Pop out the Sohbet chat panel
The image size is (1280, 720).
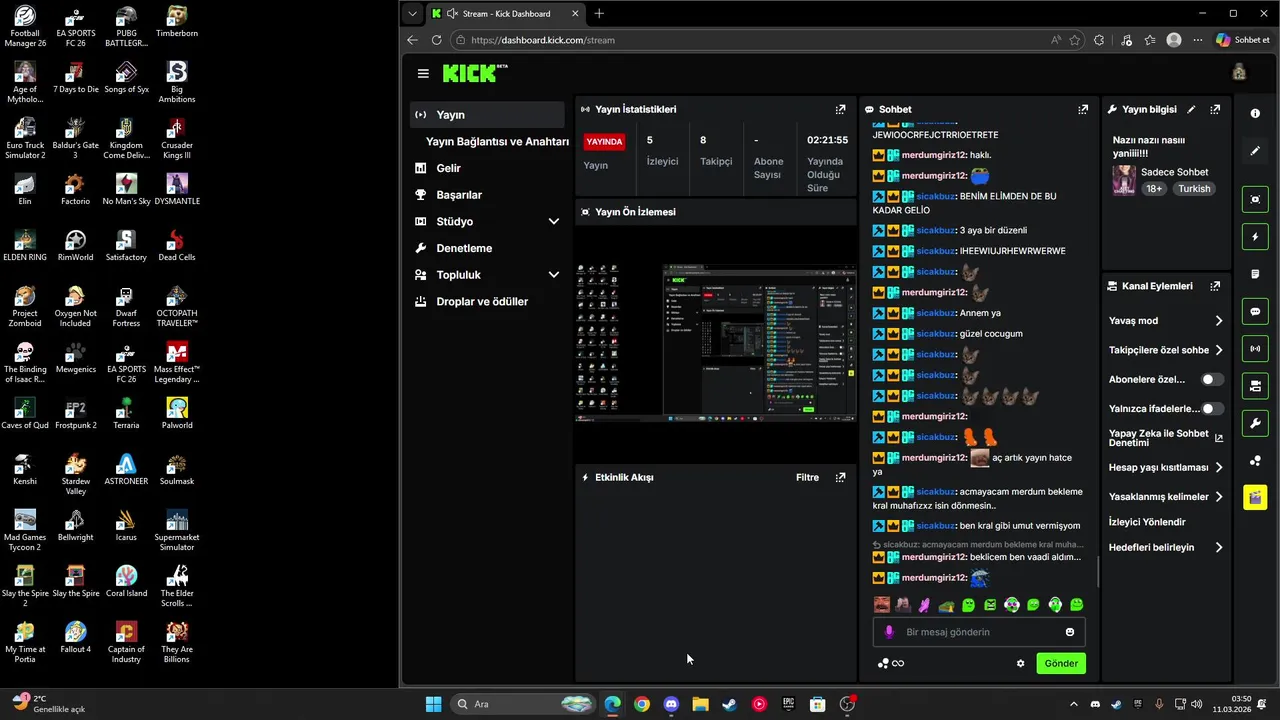coord(1083,109)
